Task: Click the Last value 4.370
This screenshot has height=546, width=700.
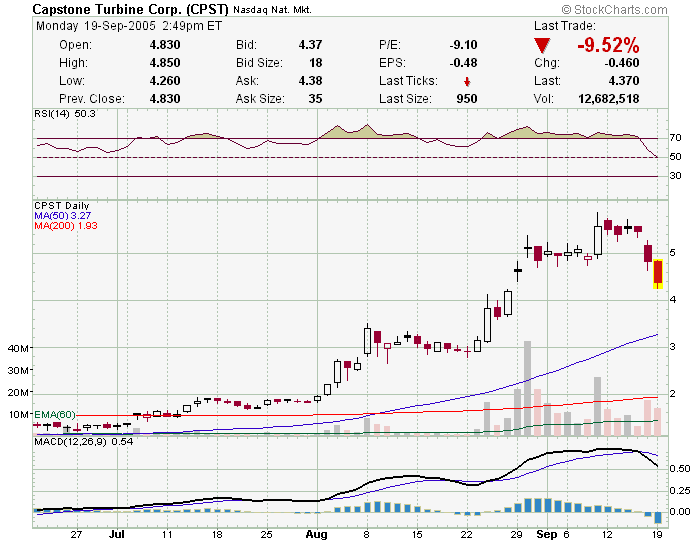Action: [x=624, y=81]
